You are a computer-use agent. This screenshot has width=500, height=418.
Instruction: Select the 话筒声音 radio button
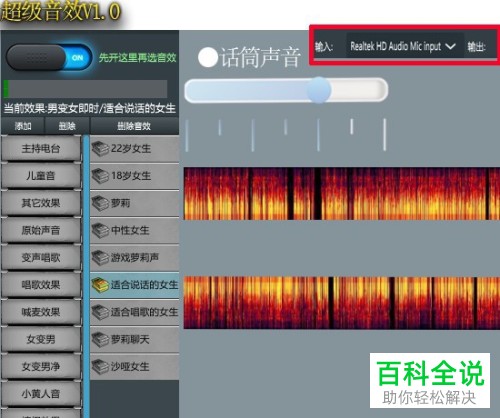(x=208, y=57)
